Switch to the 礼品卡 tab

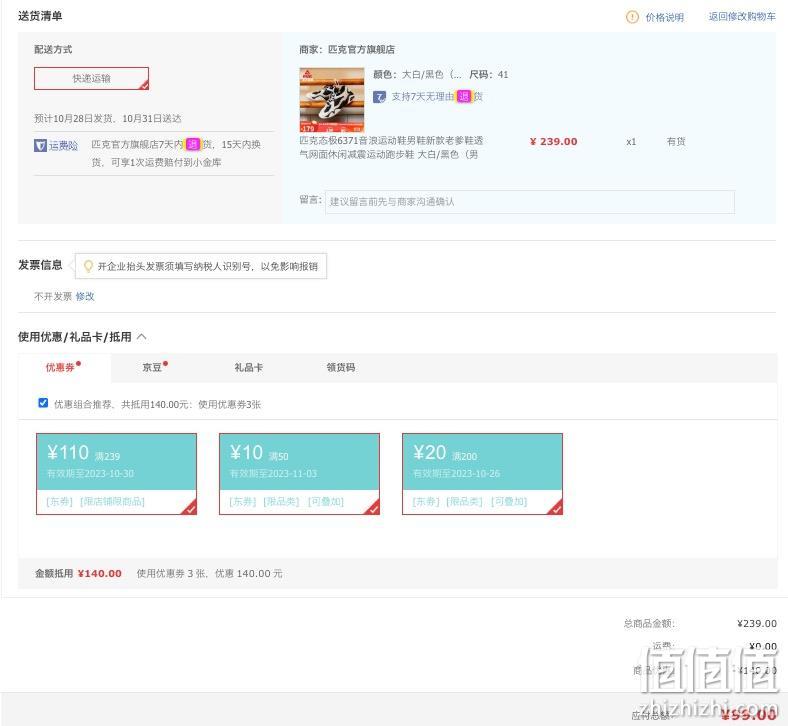(x=248, y=367)
